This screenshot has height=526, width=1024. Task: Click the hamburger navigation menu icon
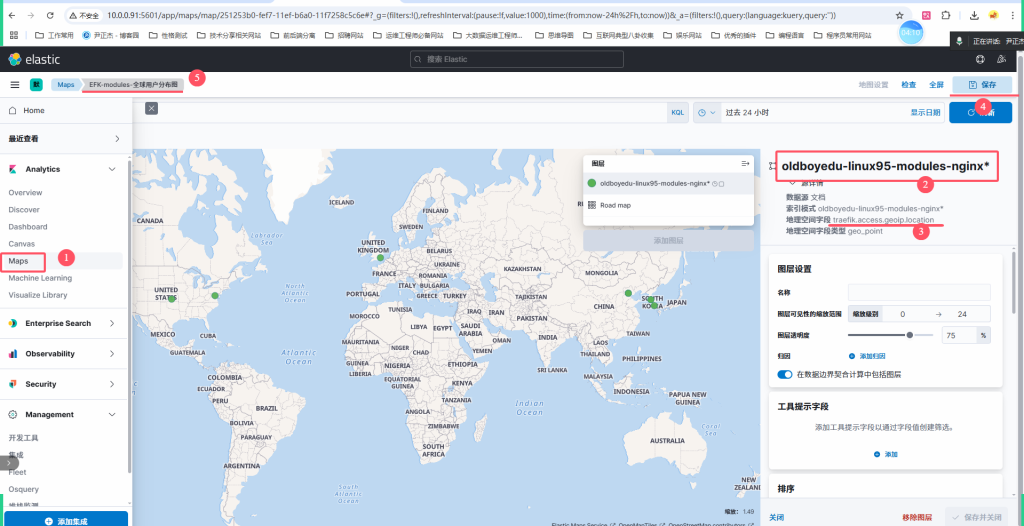pyautogui.click(x=15, y=85)
